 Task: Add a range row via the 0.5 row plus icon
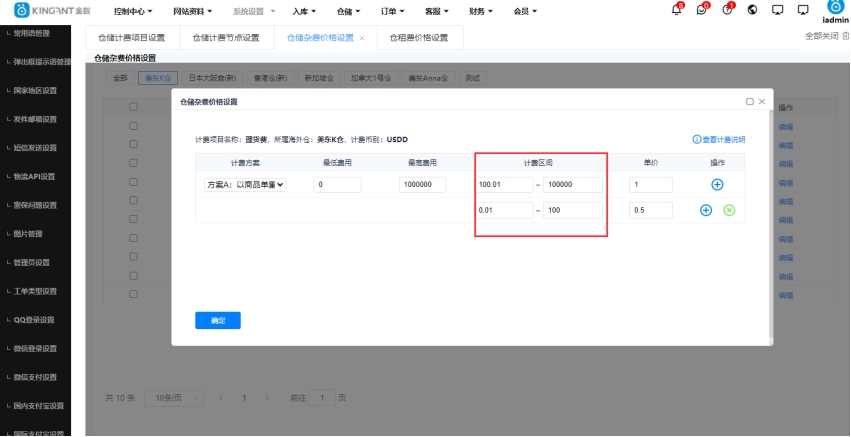coord(706,210)
